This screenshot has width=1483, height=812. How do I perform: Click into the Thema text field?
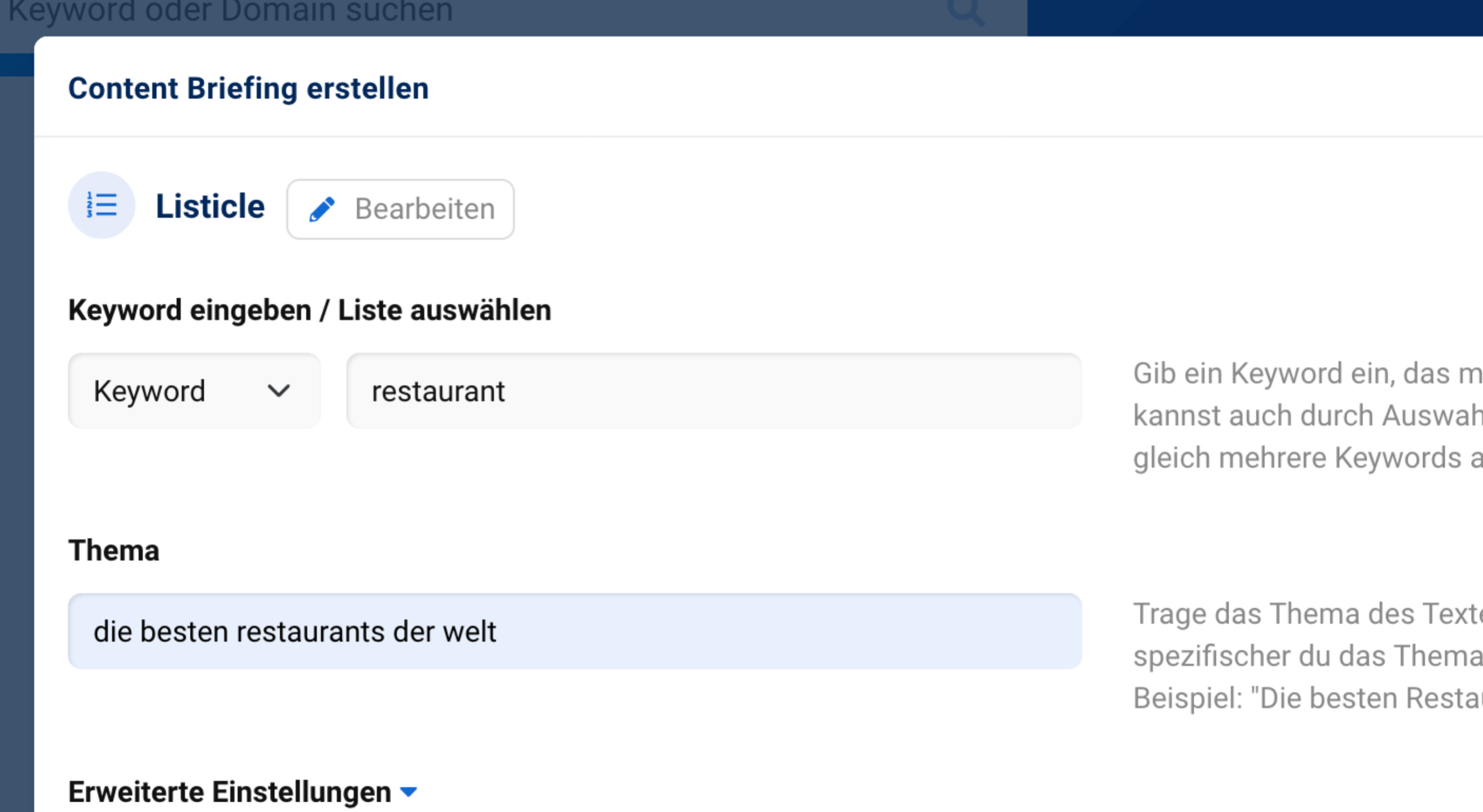click(x=574, y=631)
